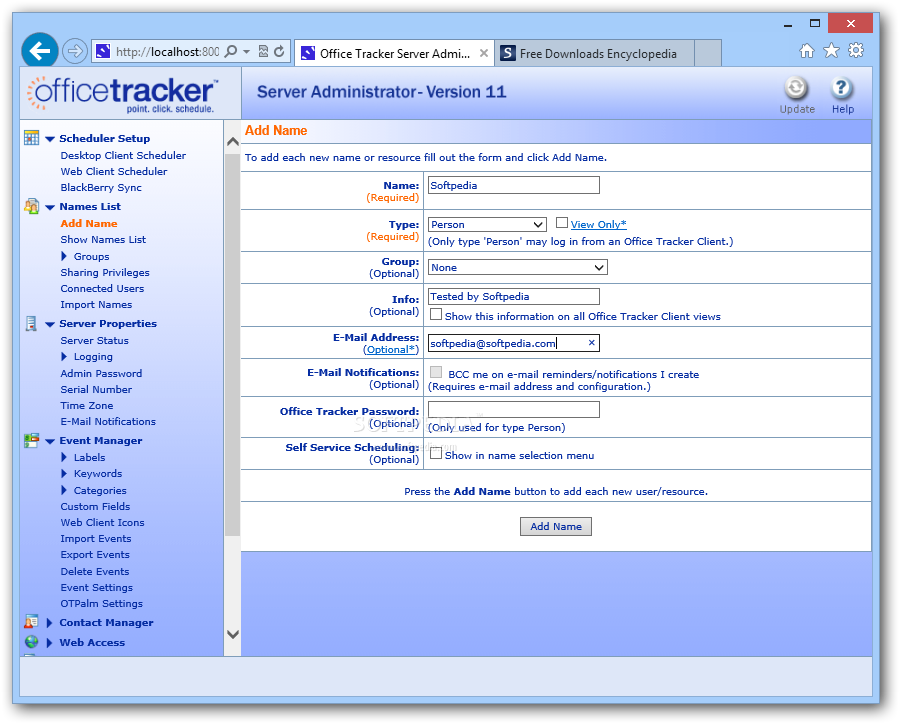
Task: Collapse the Scheduler Setup section
Action: pos(50,139)
